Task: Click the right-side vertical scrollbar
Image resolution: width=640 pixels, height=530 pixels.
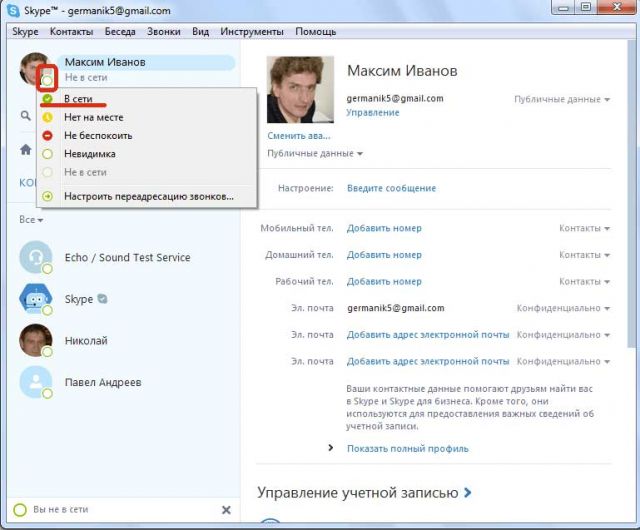Action: [630, 196]
